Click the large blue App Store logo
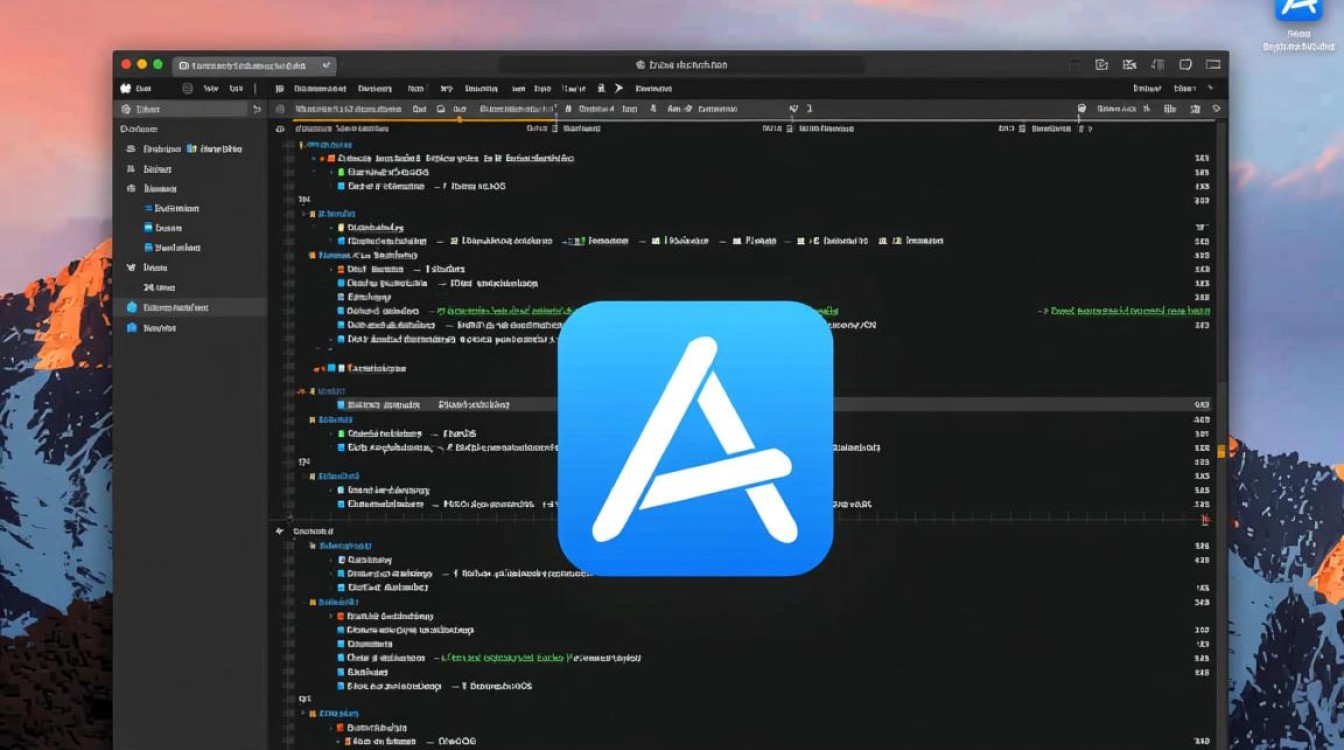 point(695,438)
